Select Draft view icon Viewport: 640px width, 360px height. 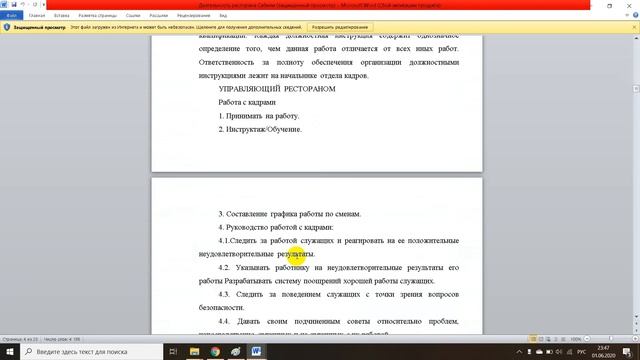coord(563,339)
